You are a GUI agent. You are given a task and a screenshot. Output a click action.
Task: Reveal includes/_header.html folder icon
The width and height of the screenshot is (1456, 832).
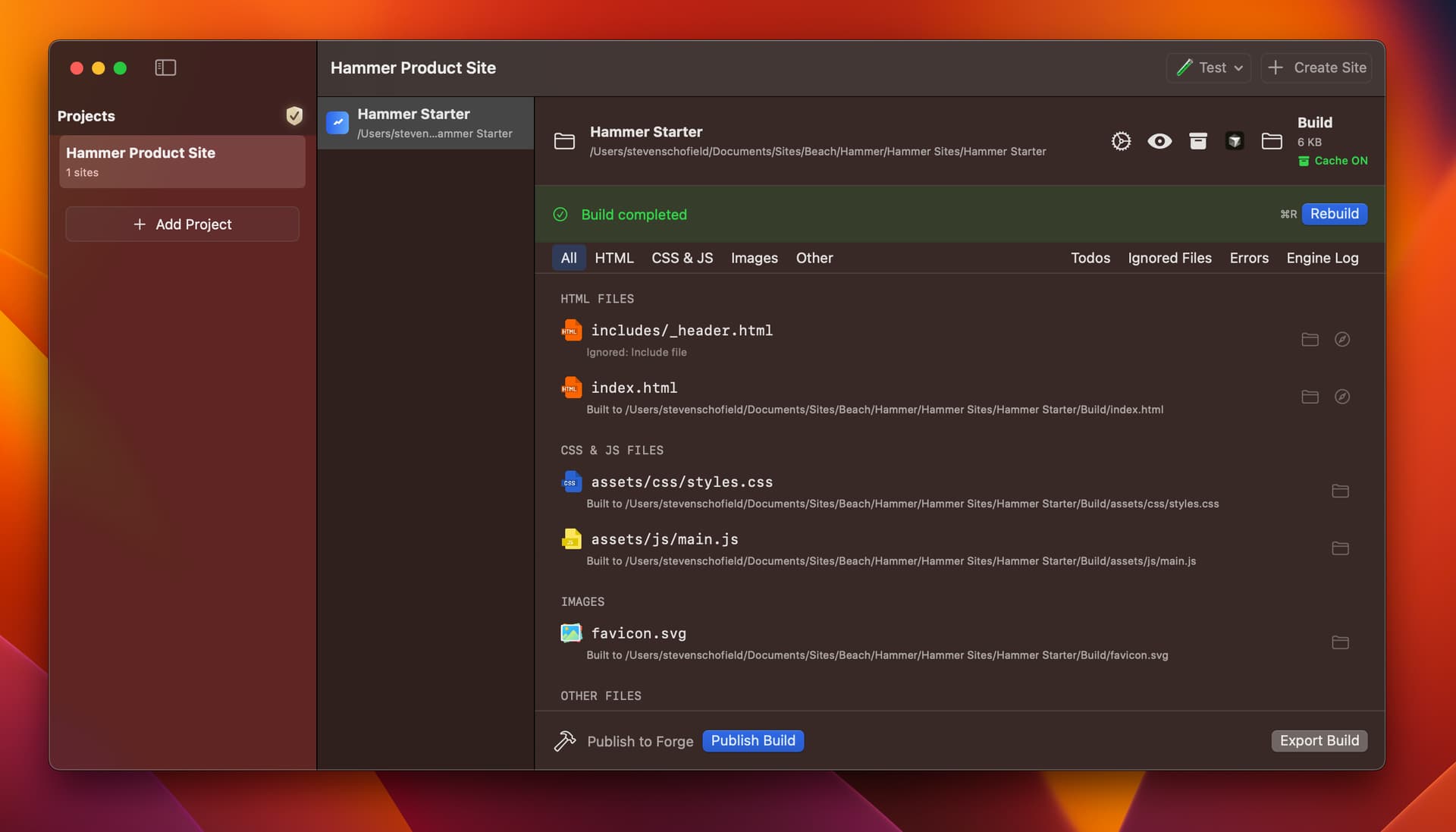(x=1310, y=339)
